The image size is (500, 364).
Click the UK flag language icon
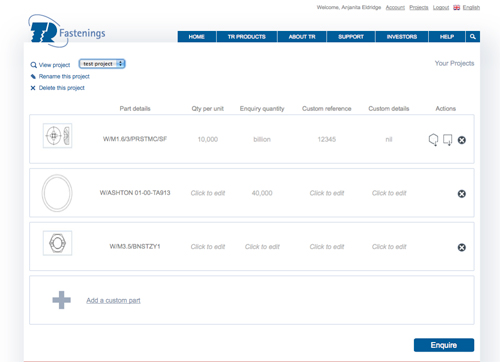point(456,8)
